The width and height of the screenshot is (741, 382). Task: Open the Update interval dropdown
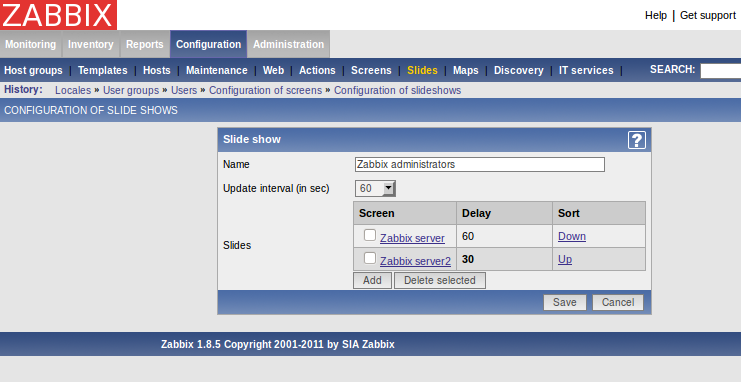pyautogui.click(x=375, y=188)
